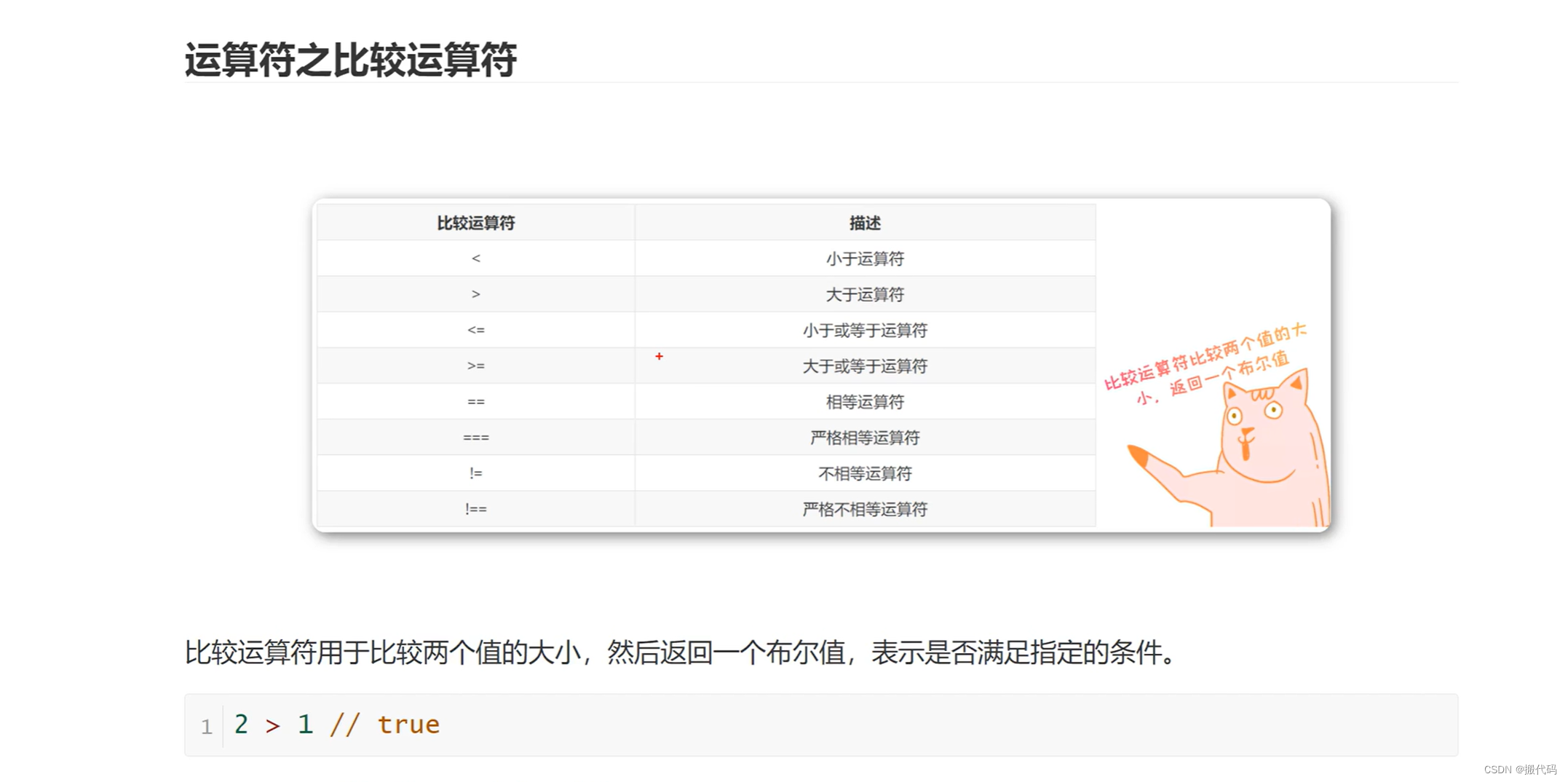Image resolution: width=1568 pixels, height=782 pixels.
Task: Click the 严格不相等运算符 description cell
Action: coord(865,508)
